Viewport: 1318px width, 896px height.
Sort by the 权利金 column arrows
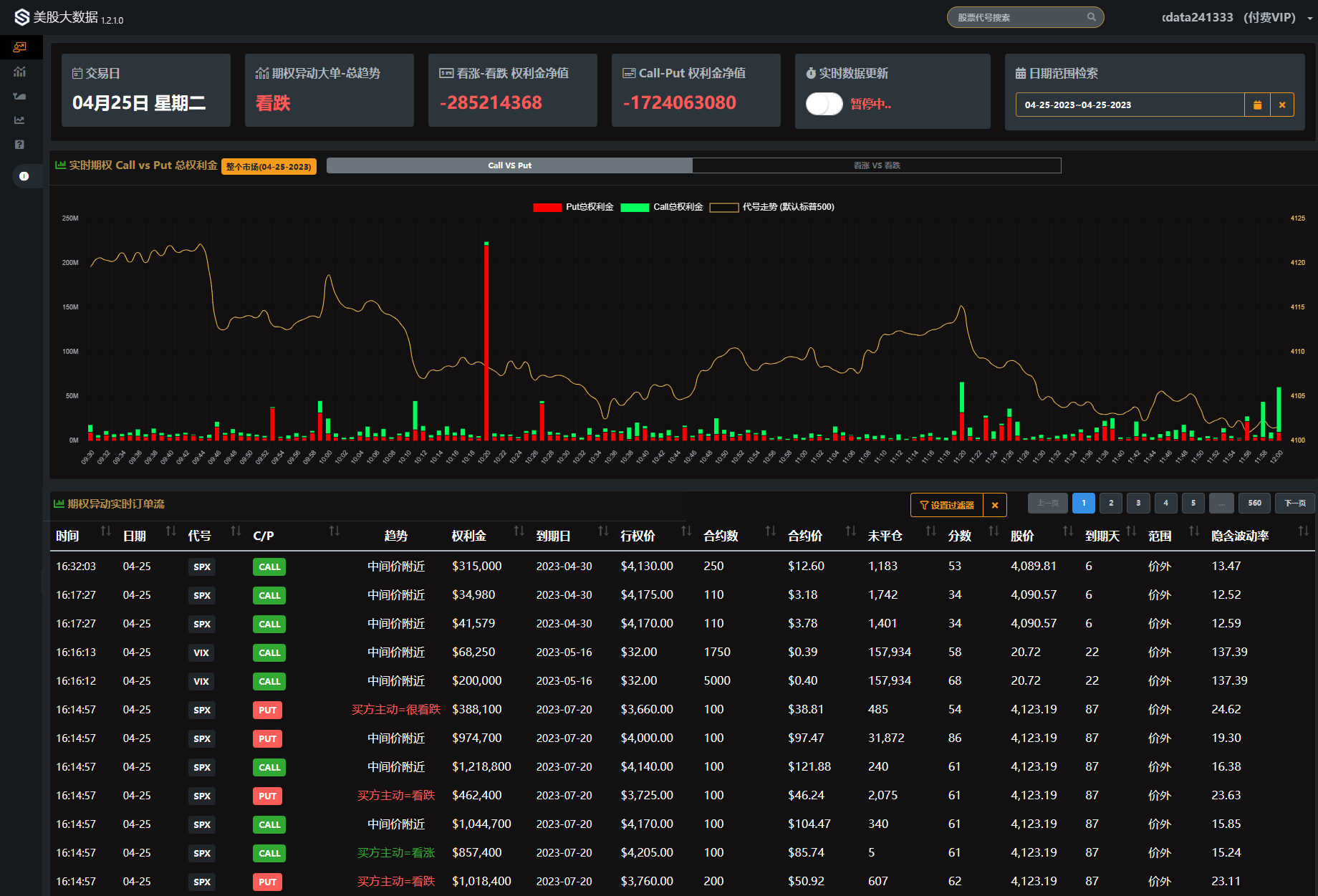[519, 531]
